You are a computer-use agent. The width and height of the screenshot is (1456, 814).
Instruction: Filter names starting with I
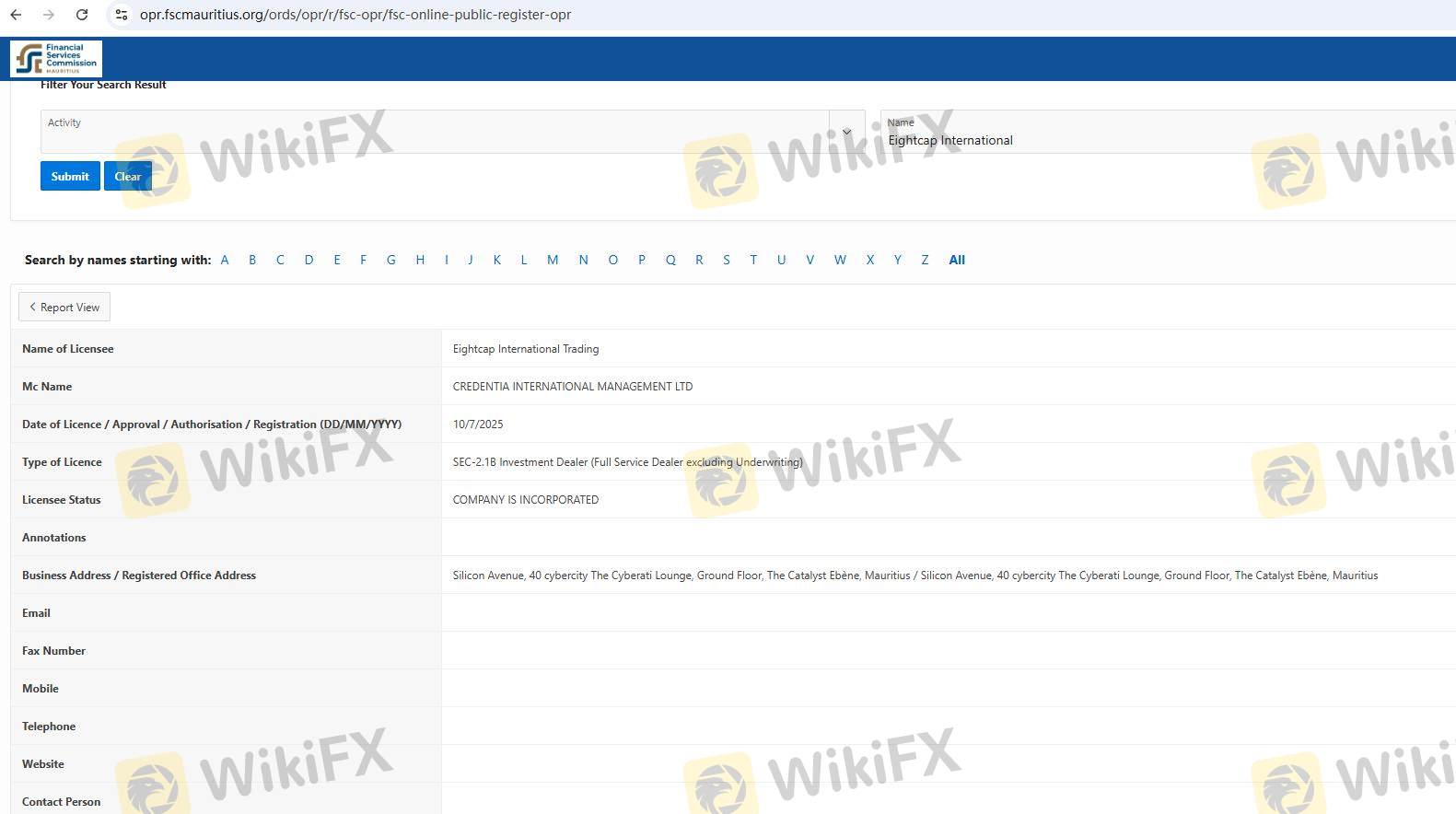click(447, 260)
